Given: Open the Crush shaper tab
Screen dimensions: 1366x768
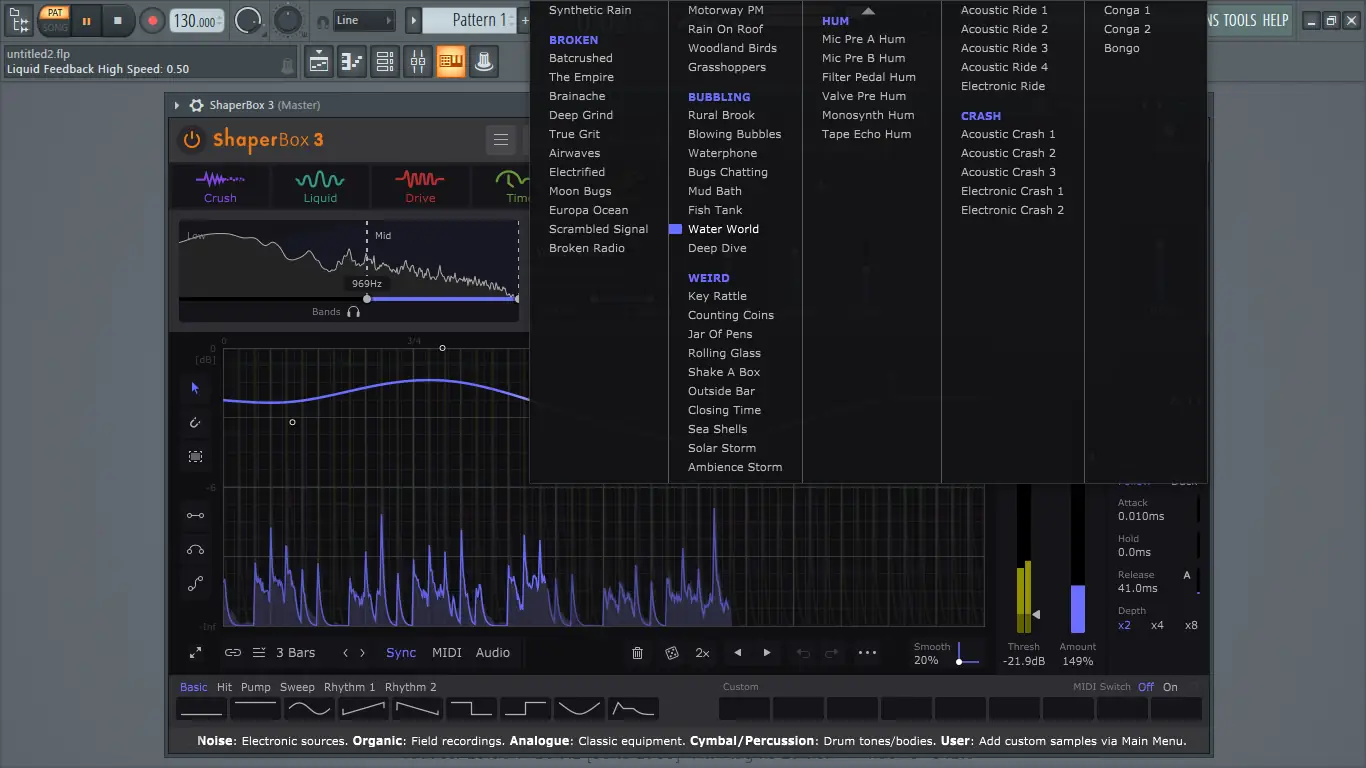Looking at the screenshot, I should [220, 187].
